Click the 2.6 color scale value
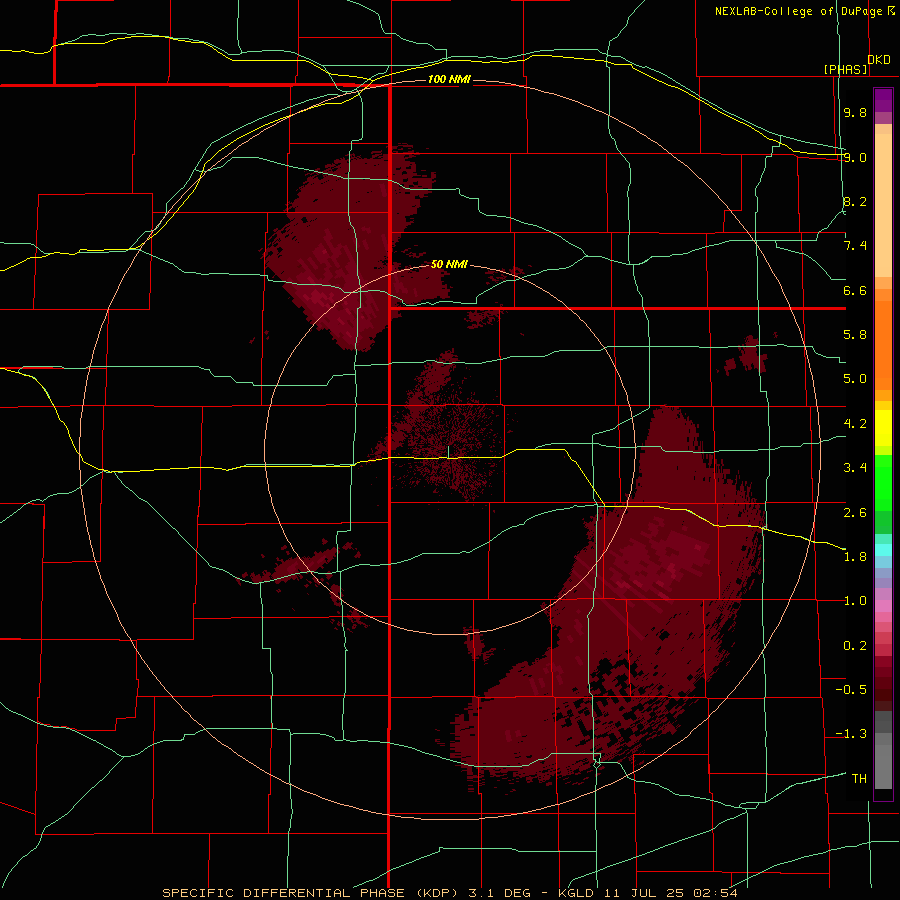 pos(855,513)
